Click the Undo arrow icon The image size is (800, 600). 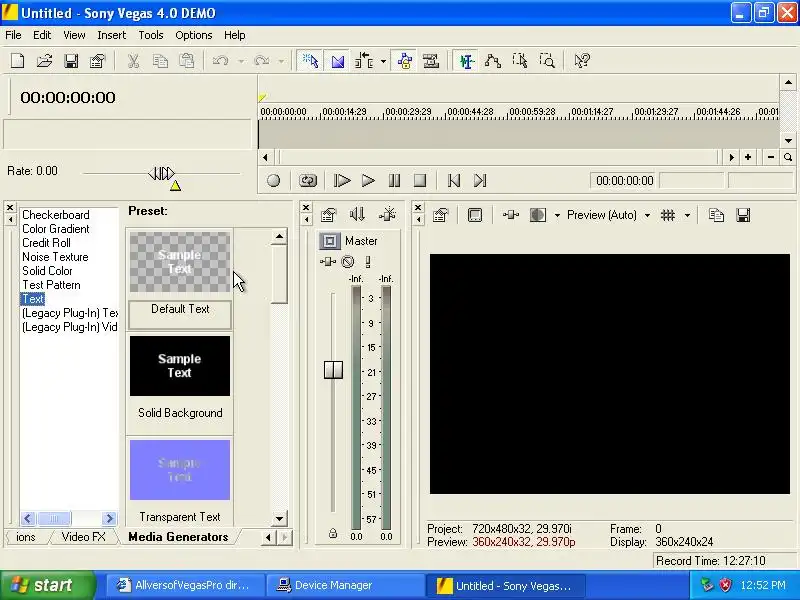coord(220,61)
